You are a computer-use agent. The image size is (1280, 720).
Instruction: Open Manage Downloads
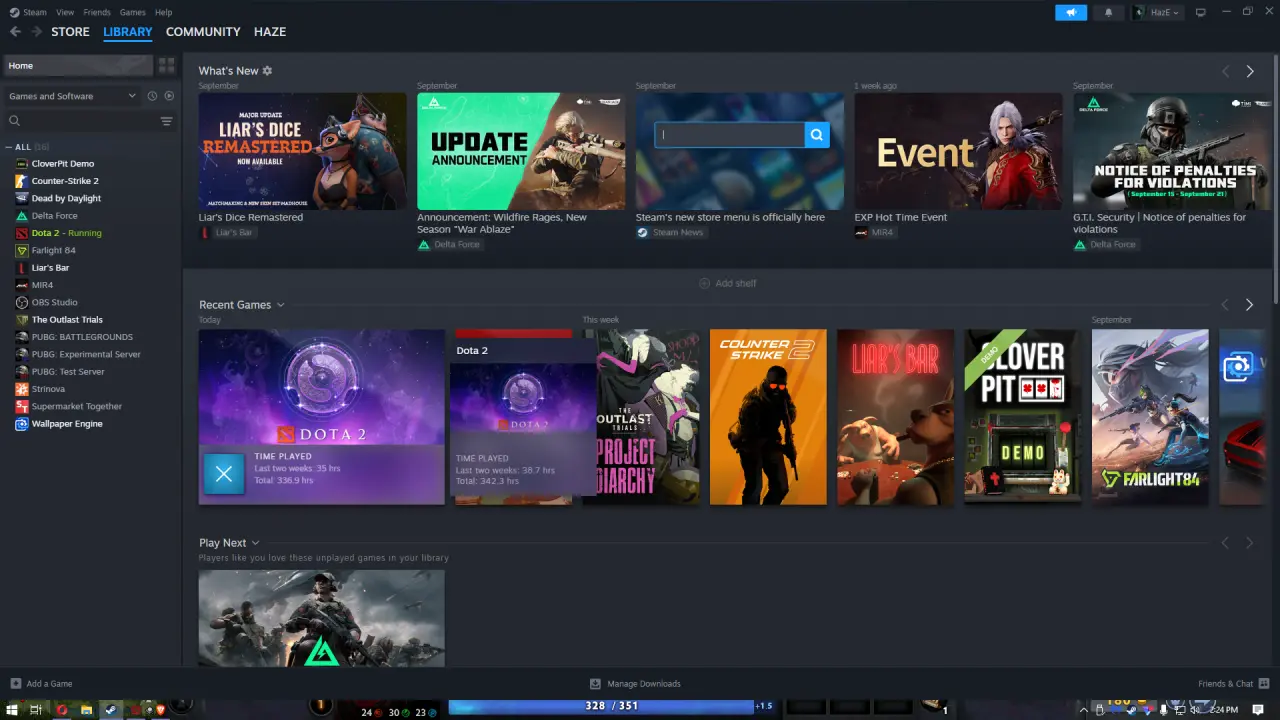click(x=635, y=684)
